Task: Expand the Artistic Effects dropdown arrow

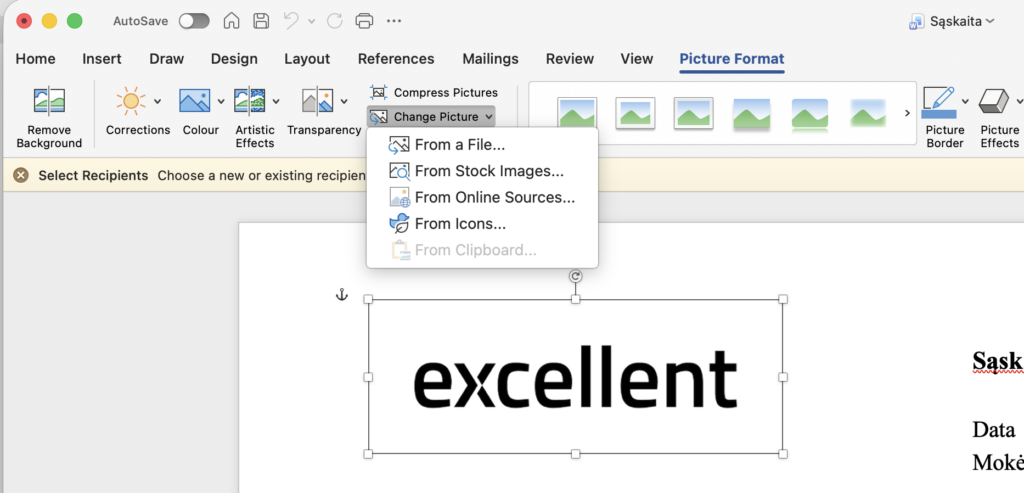Action: point(276,101)
